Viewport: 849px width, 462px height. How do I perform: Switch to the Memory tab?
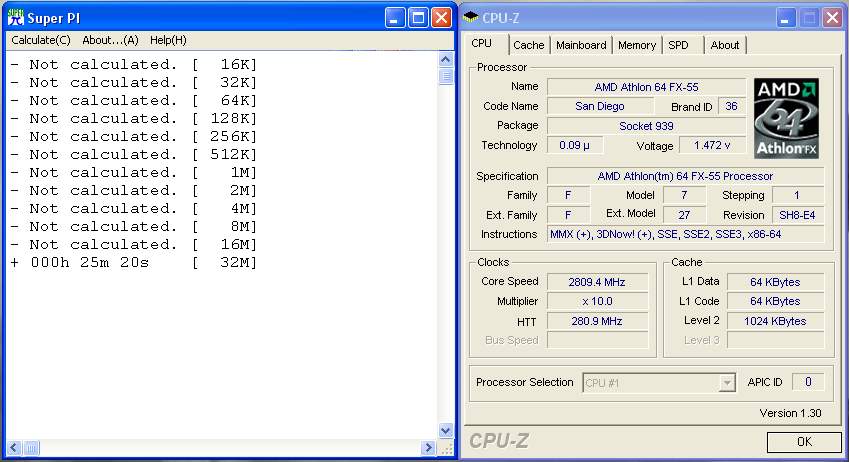(x=637, y=45)
